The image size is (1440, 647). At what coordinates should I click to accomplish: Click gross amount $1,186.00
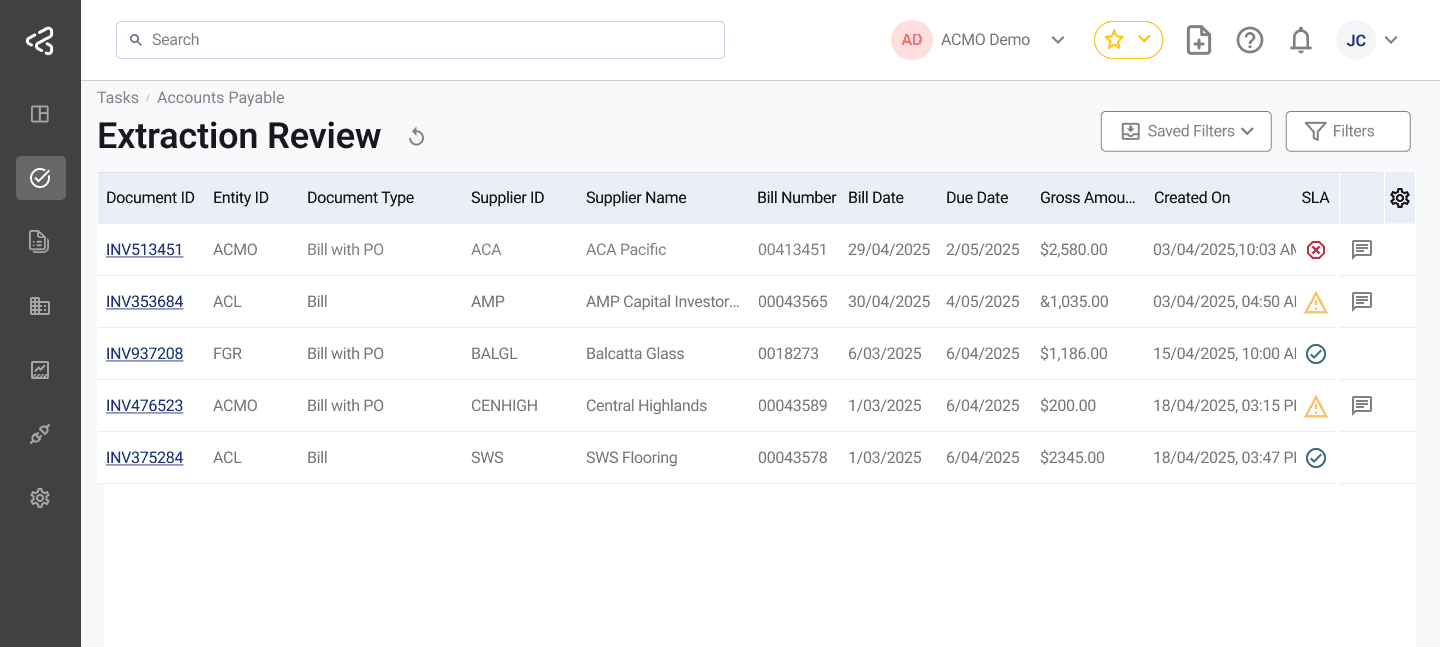click(x=1074, y=353)
